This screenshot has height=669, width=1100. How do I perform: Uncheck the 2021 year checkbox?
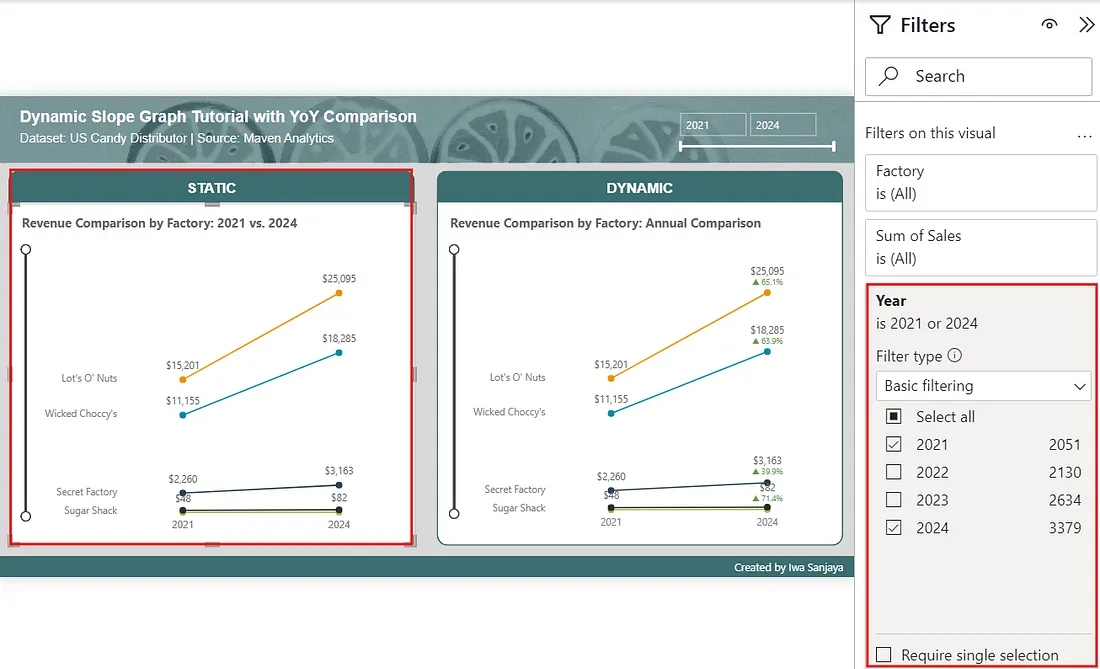pos(893,444)
